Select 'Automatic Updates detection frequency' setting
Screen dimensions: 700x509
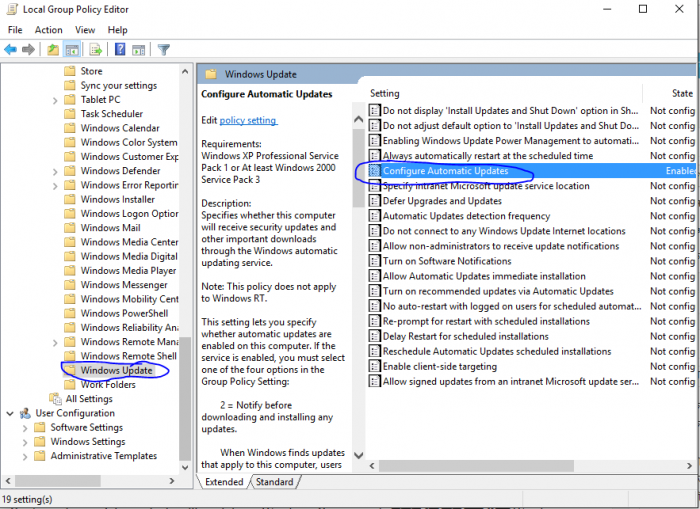click(x=466, y=216)
